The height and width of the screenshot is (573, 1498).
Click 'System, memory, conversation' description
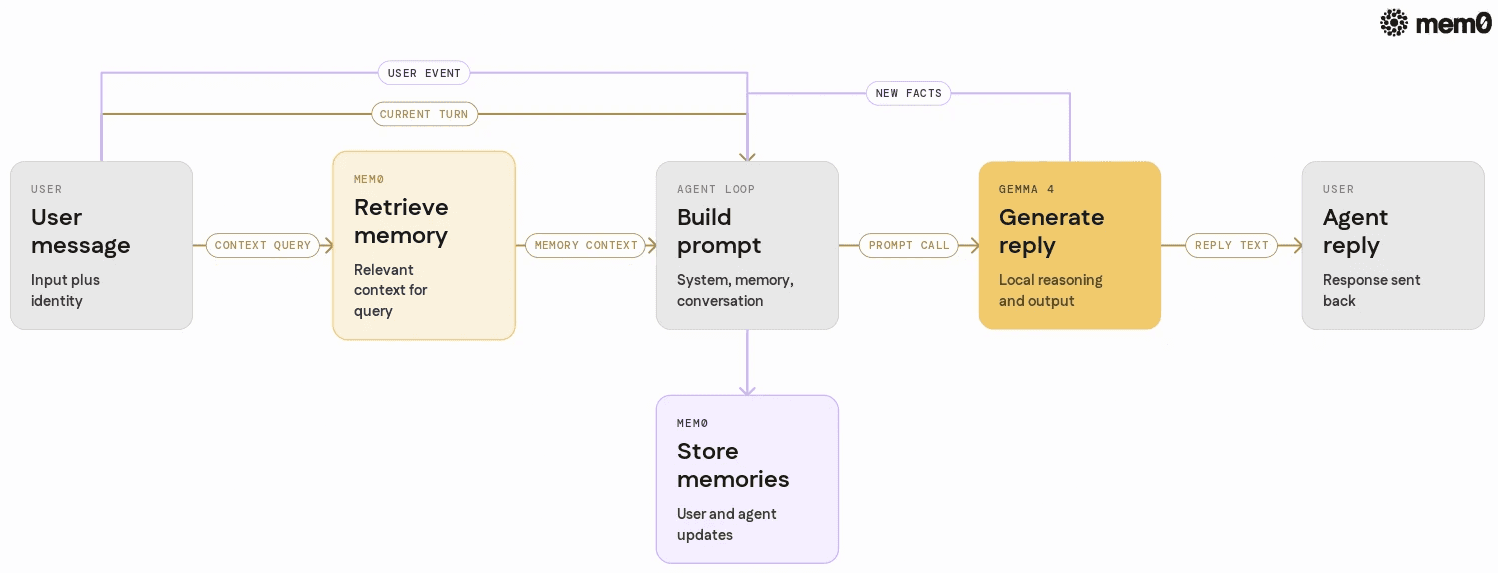point(735,290)
